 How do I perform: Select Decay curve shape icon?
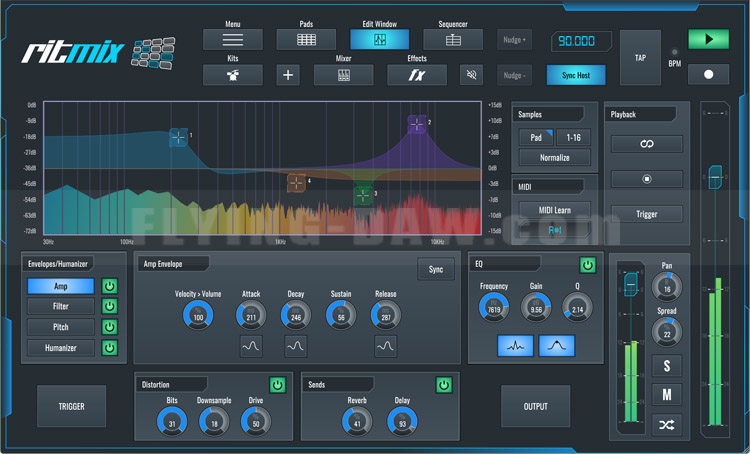296,346
